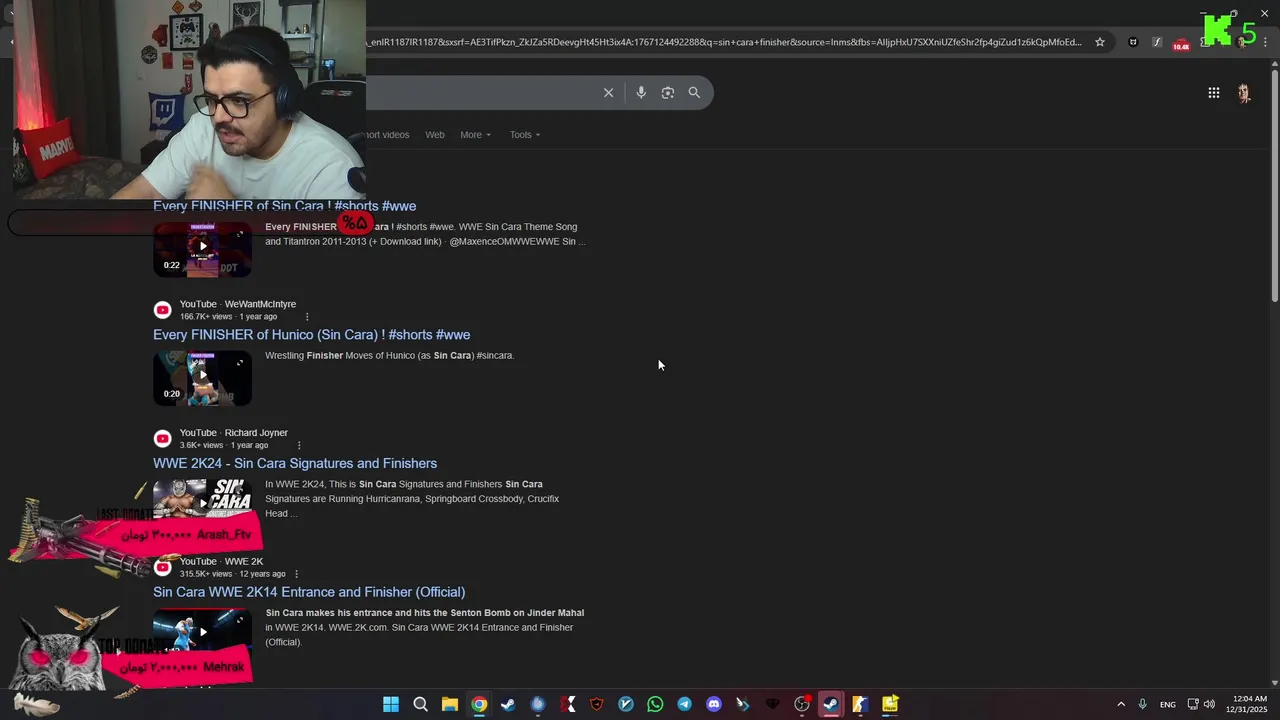Click YouTube icon beside Richard Joyner
The height and width of the screenshot is (720, 1280).
pos(163,439)
